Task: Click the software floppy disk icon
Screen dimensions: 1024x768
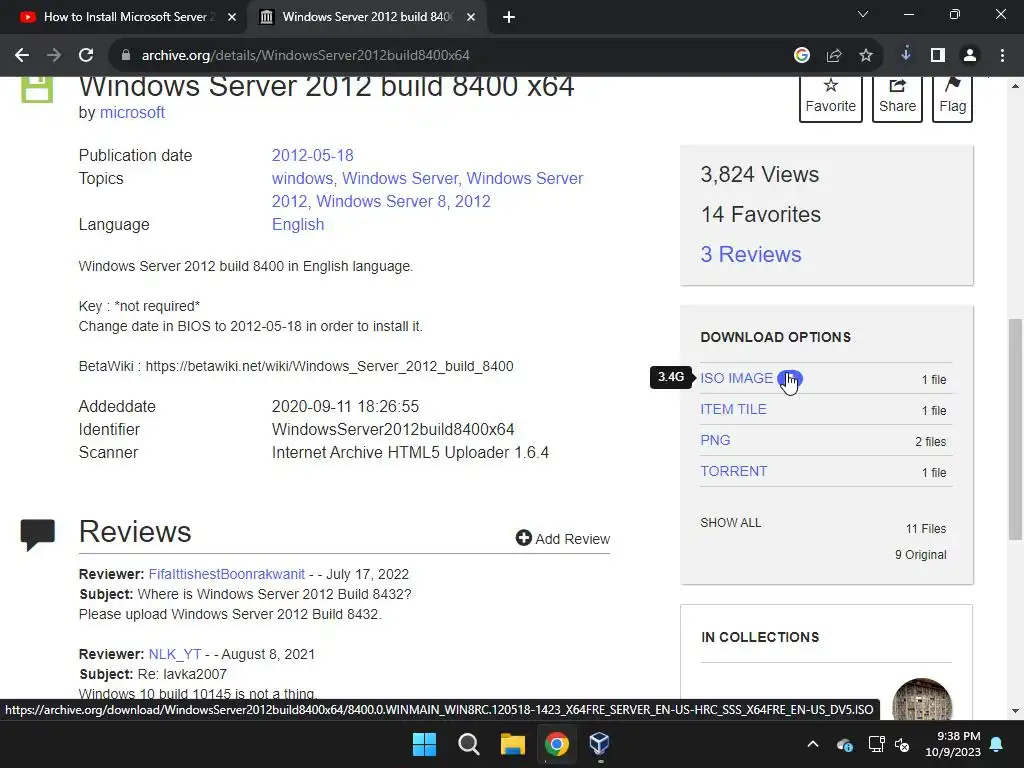Action: point(37,89)
